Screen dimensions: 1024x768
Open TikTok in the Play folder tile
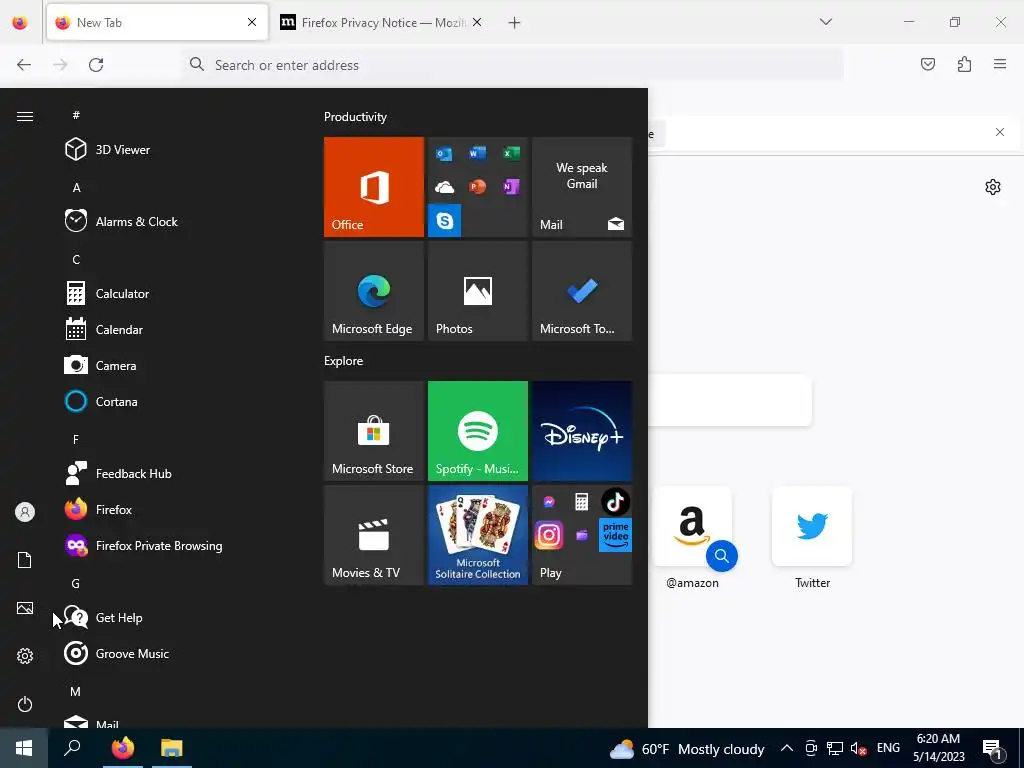point(615,502)
